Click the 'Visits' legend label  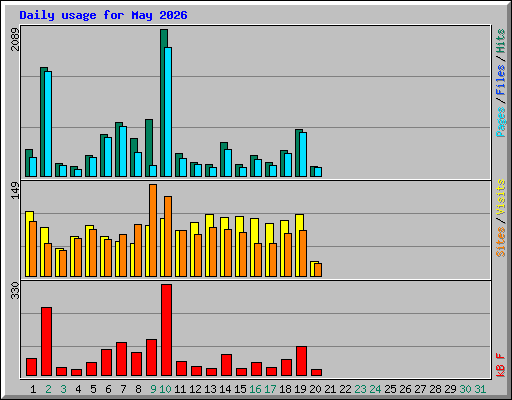click(x=500, y=197)
